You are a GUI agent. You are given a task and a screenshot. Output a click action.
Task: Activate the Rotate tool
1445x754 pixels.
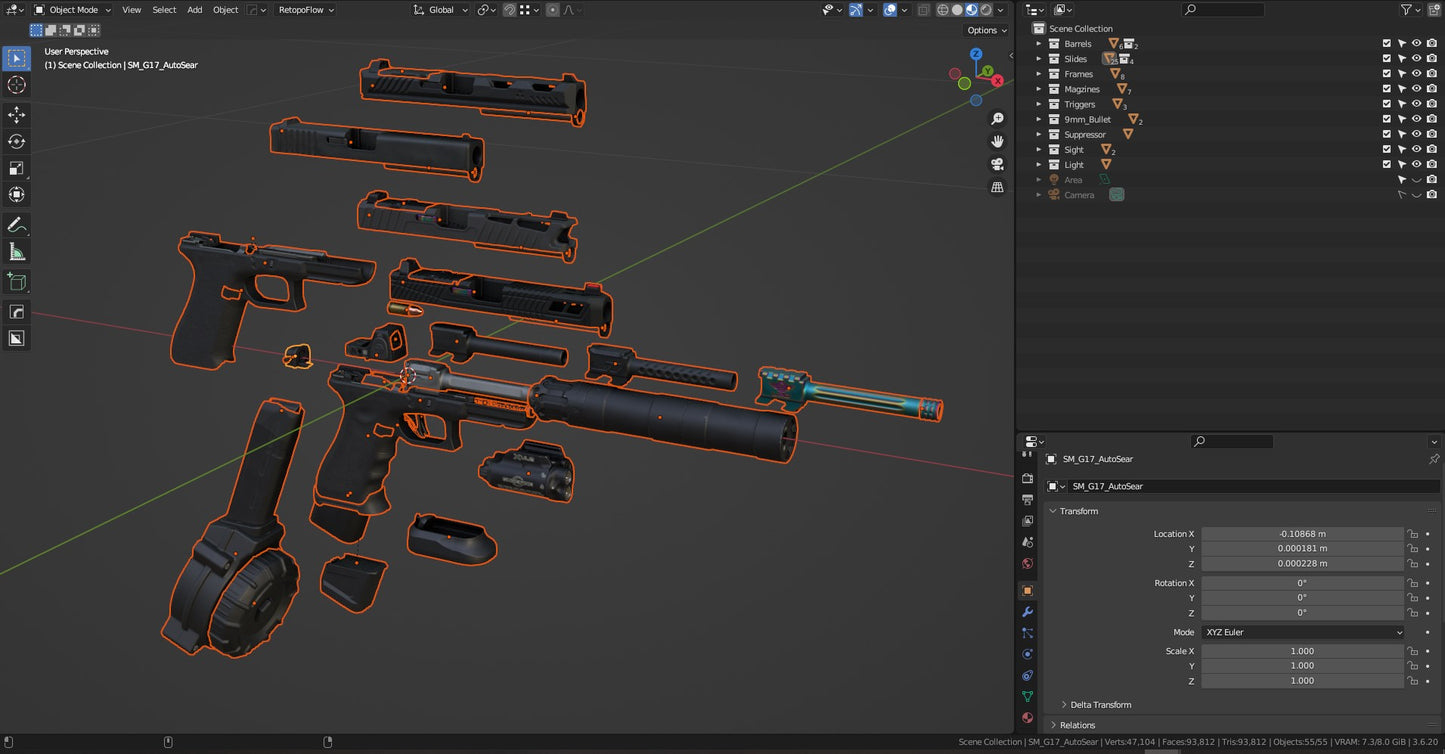coord(16,141)
